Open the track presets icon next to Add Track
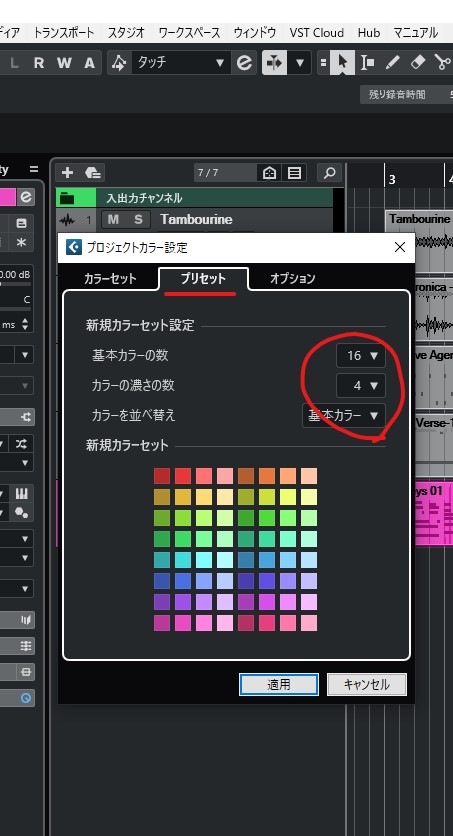The height and width of the screenshot is (836, 453). (93, 173)
